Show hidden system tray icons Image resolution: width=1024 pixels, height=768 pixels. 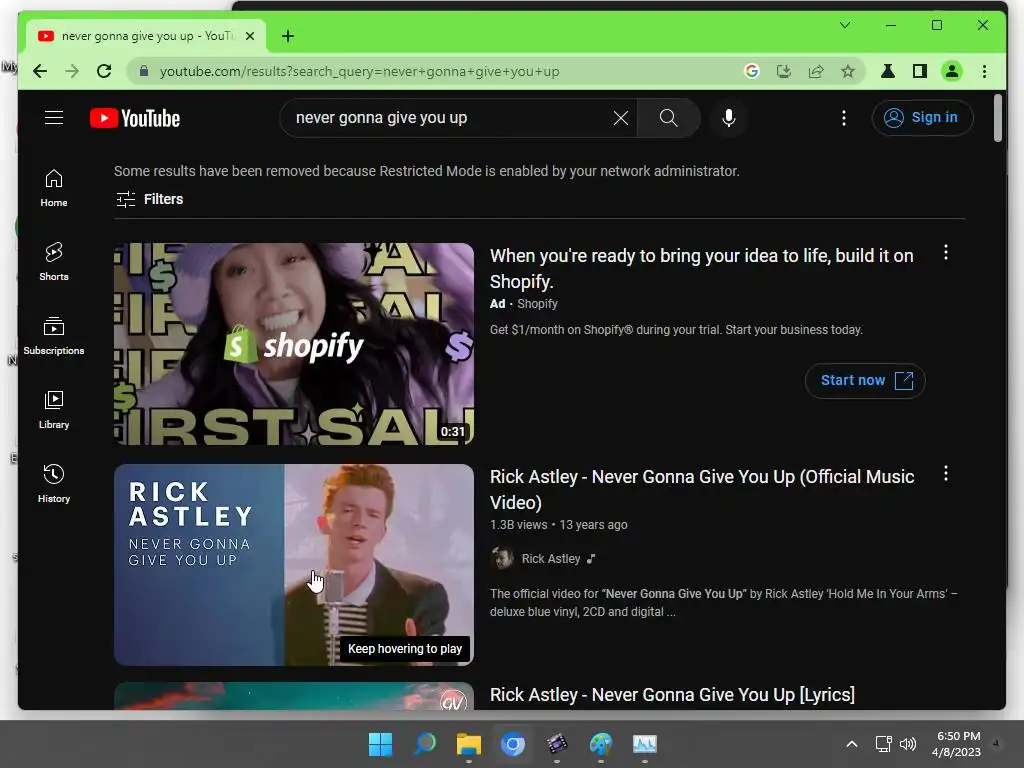(852, 744)
